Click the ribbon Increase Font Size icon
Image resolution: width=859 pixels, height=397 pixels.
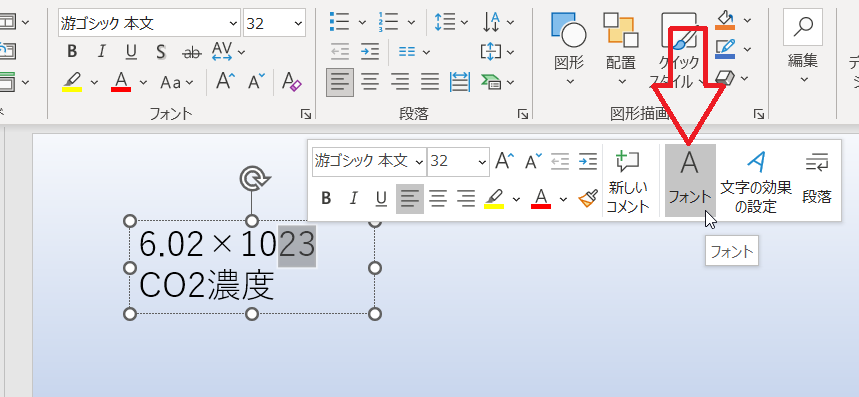224,82
